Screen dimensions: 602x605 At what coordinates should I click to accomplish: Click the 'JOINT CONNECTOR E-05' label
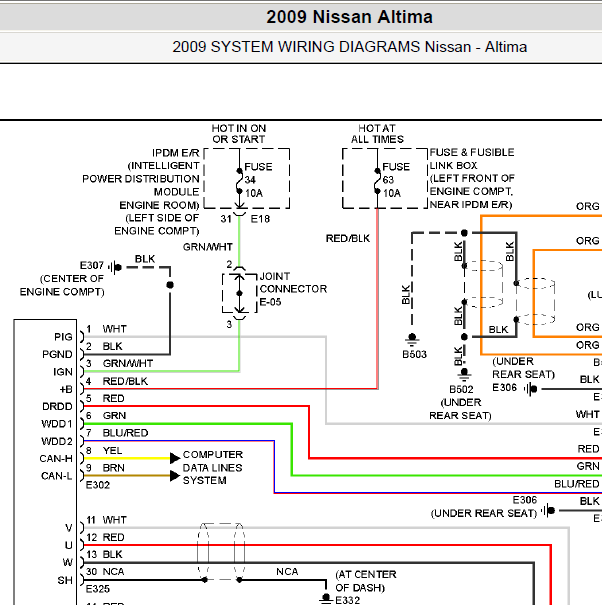(x=293, y=289)
